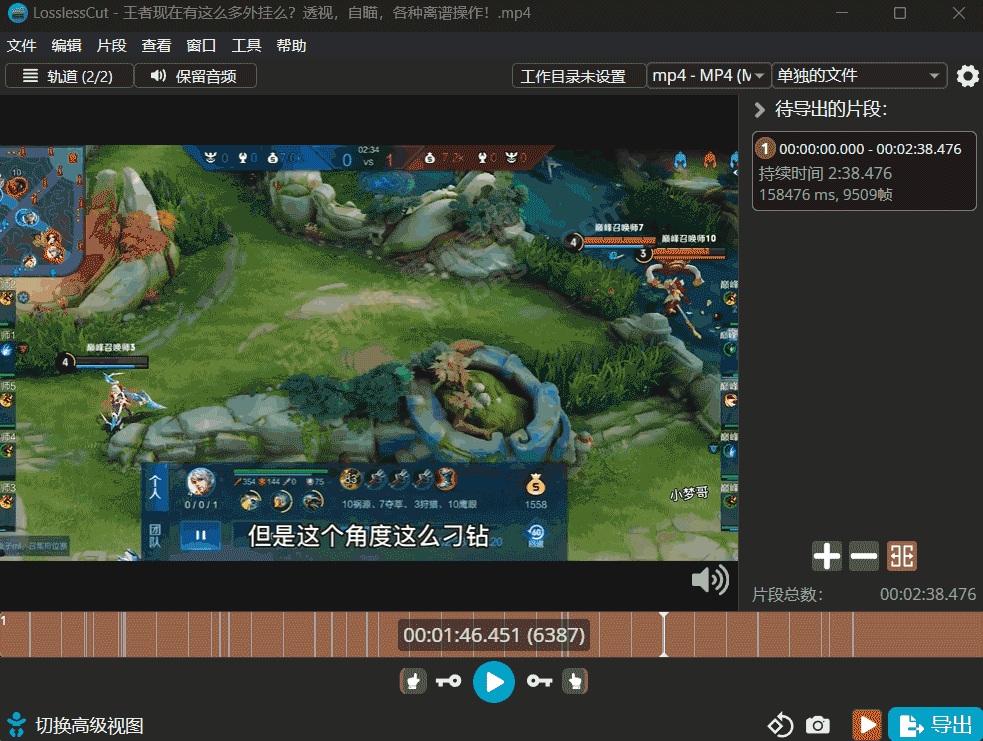Image resolution: width=983 pixels, height=741 pixels.
Task: Open the 文件 menu
Action: [21, 46]
